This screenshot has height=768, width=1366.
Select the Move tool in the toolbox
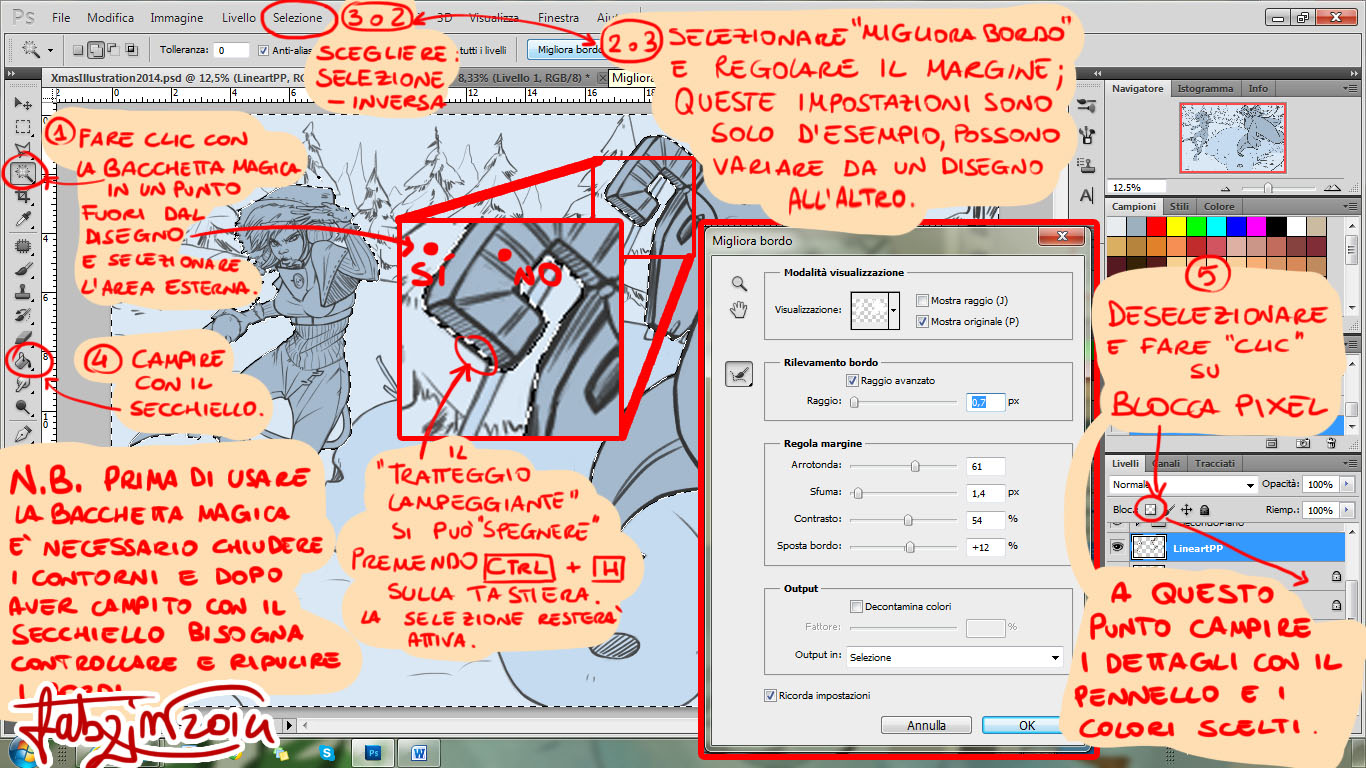coord(22,104)
